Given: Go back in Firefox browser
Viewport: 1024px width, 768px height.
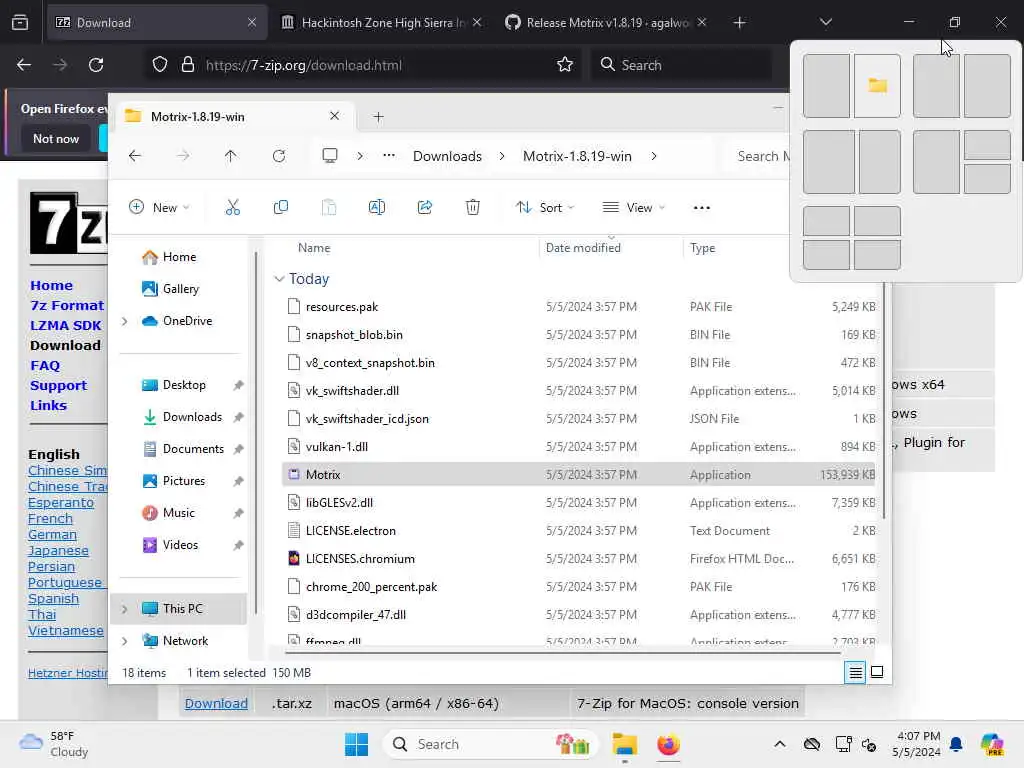Looking at the screenshot, I should click(24, 65).
